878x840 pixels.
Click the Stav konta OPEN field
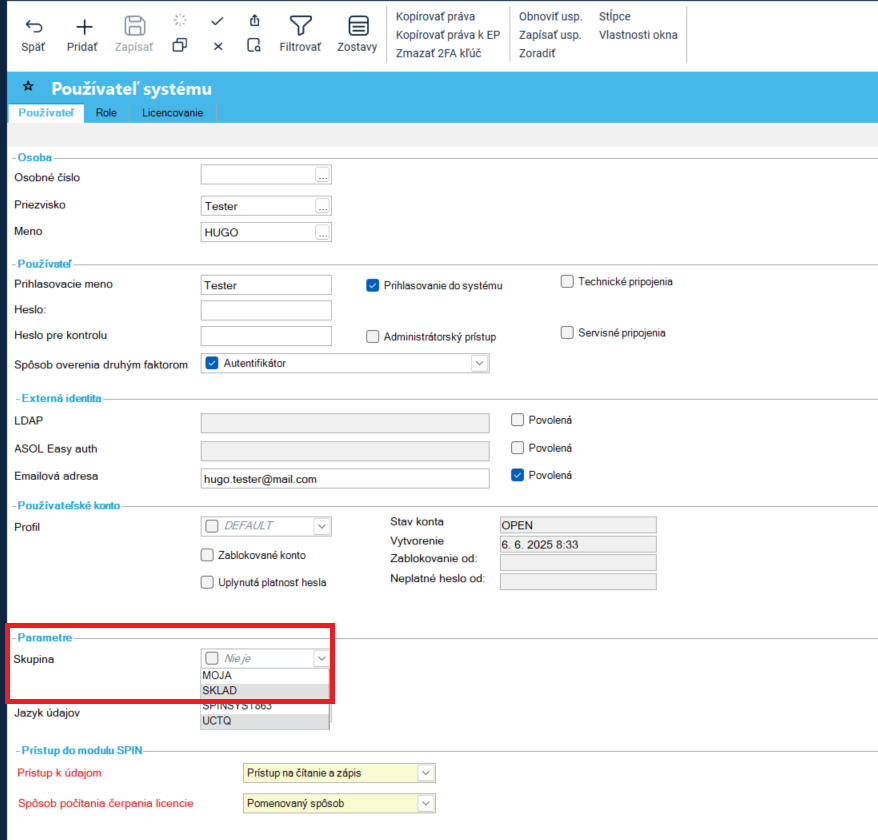point(578,525)
